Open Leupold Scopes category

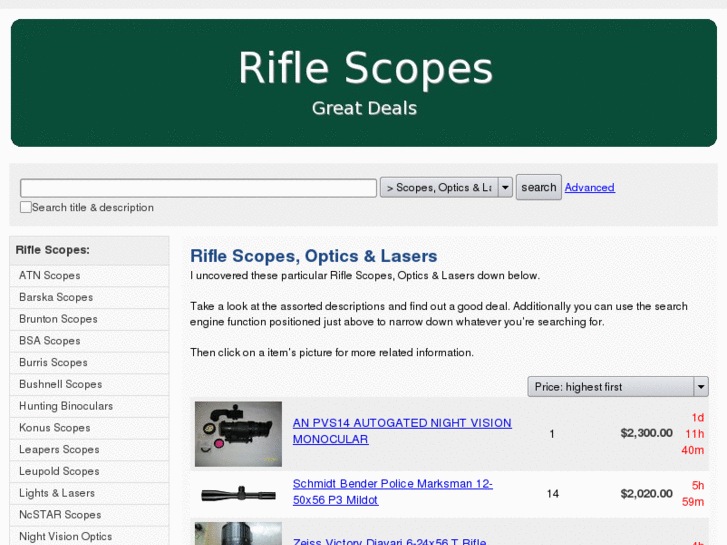pos(59,472)
